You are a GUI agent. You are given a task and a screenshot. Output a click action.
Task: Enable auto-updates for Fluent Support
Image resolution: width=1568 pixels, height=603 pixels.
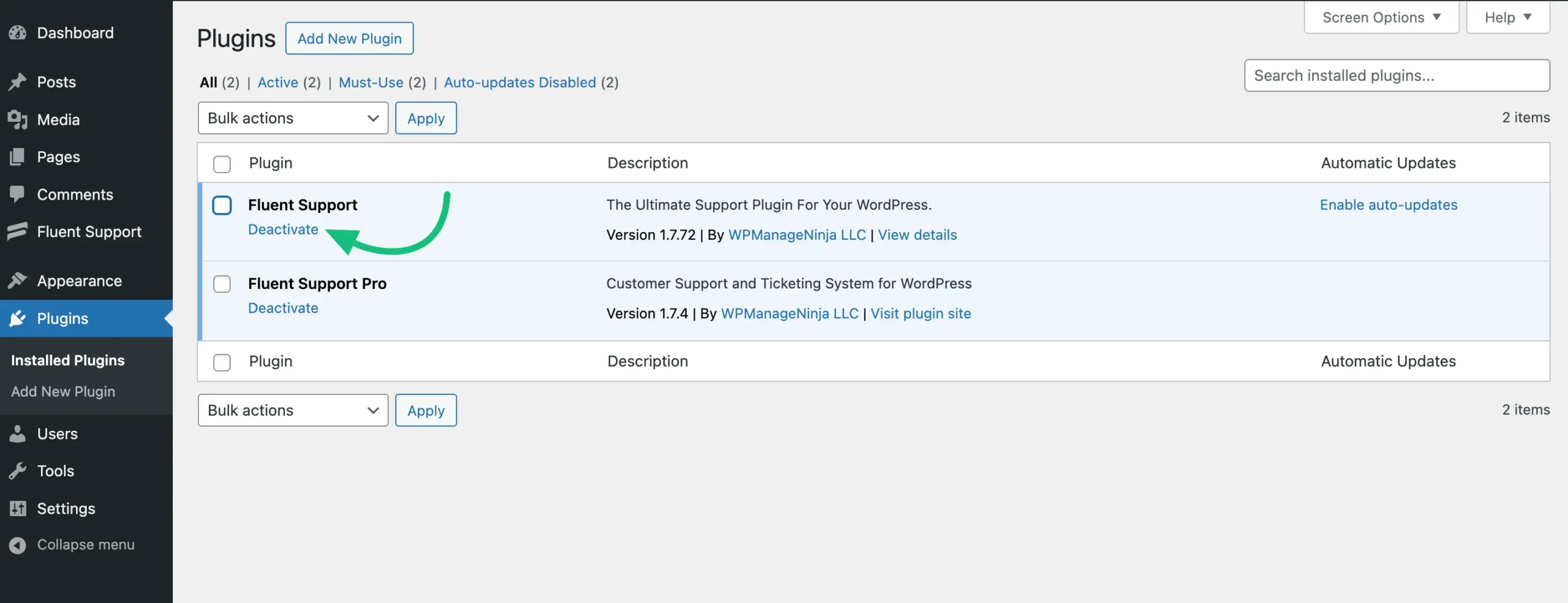tap(1389, 204)
